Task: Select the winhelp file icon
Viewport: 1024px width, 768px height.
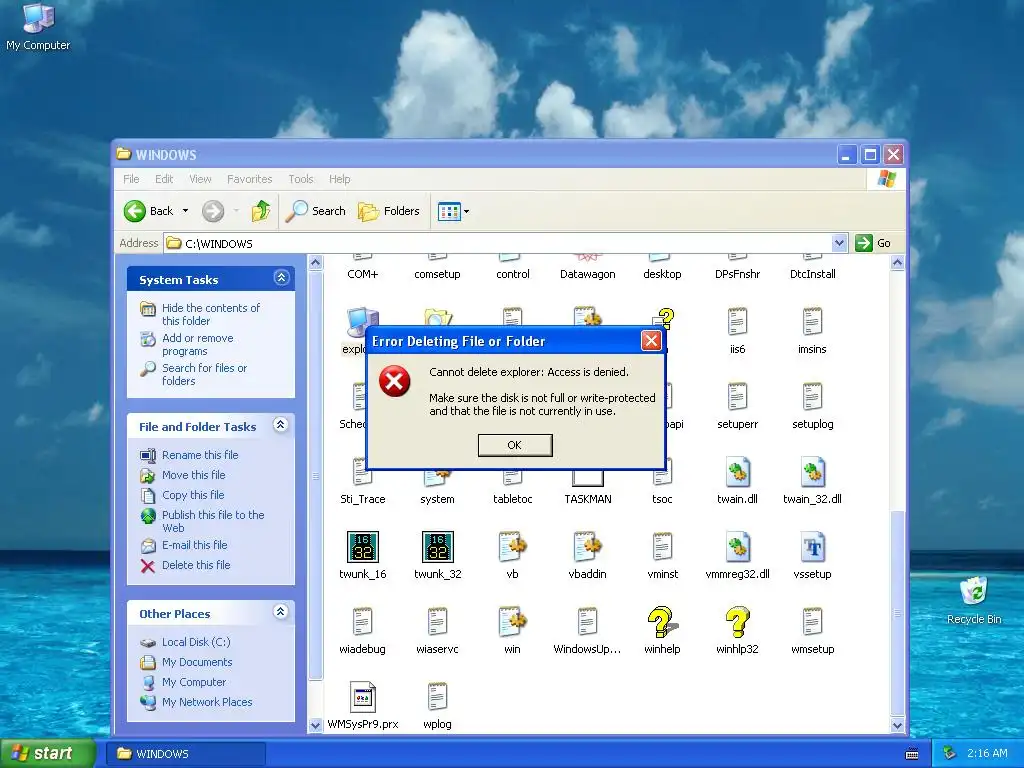Action: (662, 622)
